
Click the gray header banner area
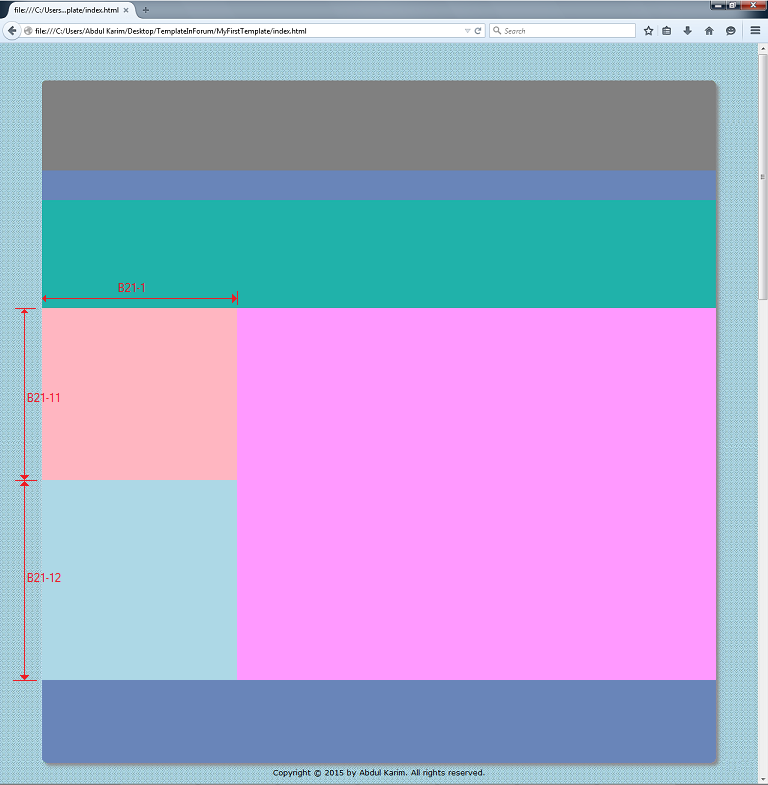pos(378,126)
